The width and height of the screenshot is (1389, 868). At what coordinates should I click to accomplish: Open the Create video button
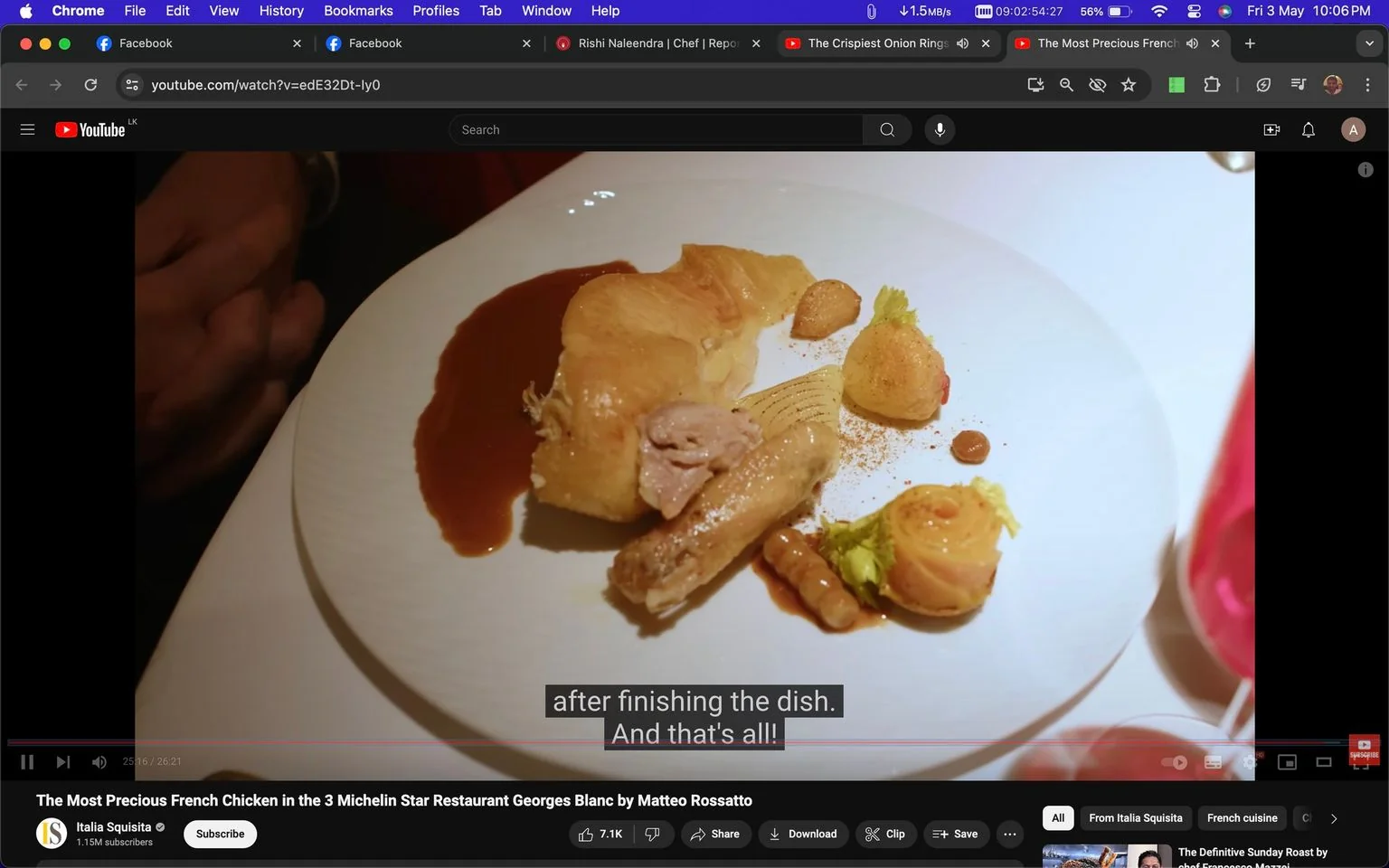click(x=1271, y=129)
